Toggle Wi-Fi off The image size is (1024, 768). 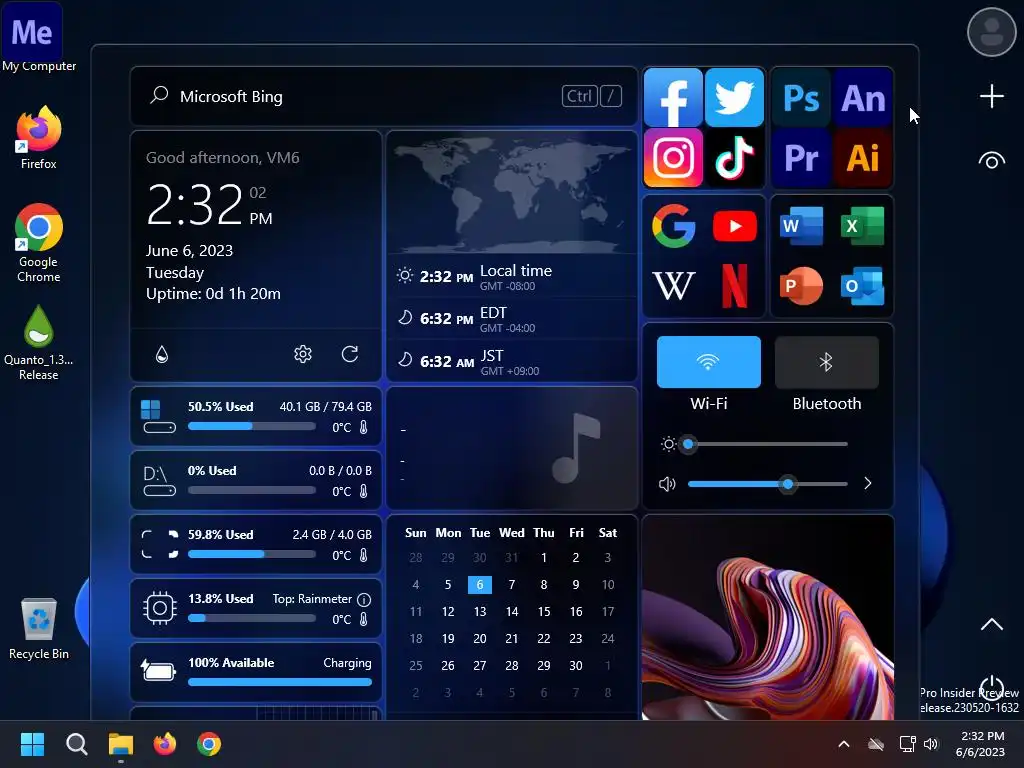click(709, 362)
